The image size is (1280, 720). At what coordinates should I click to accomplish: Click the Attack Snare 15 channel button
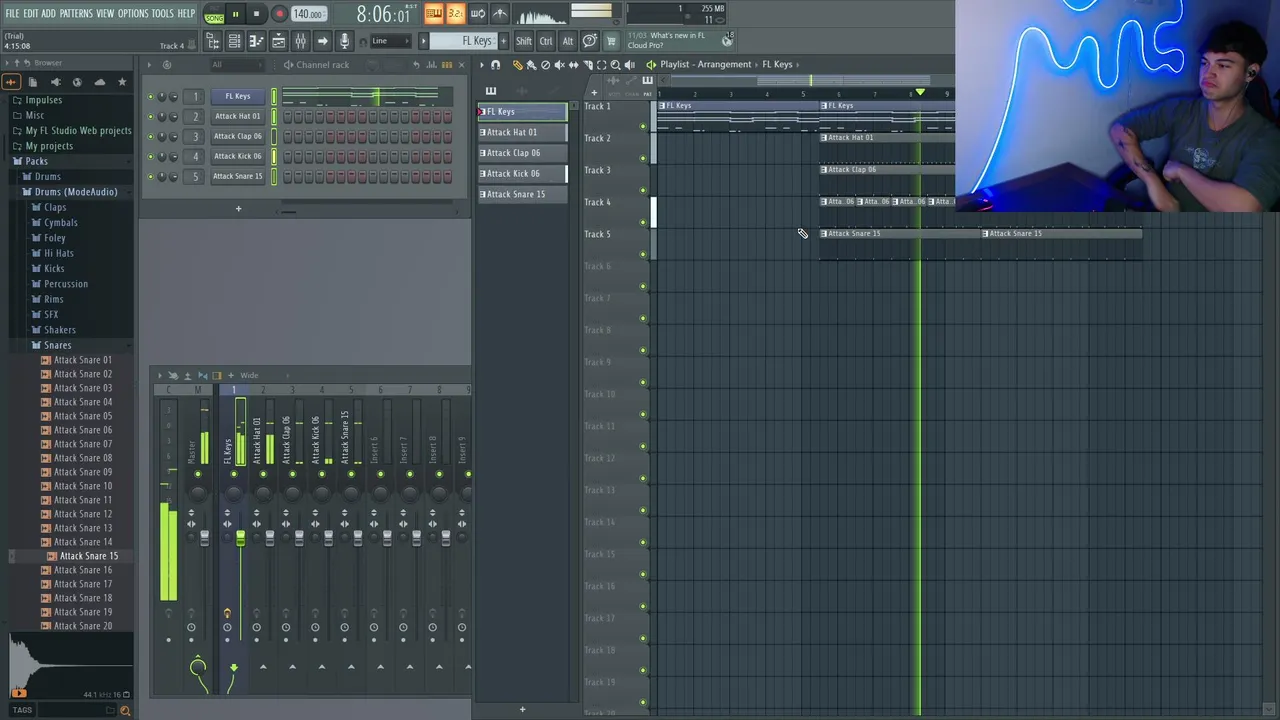tap(238, 176)
